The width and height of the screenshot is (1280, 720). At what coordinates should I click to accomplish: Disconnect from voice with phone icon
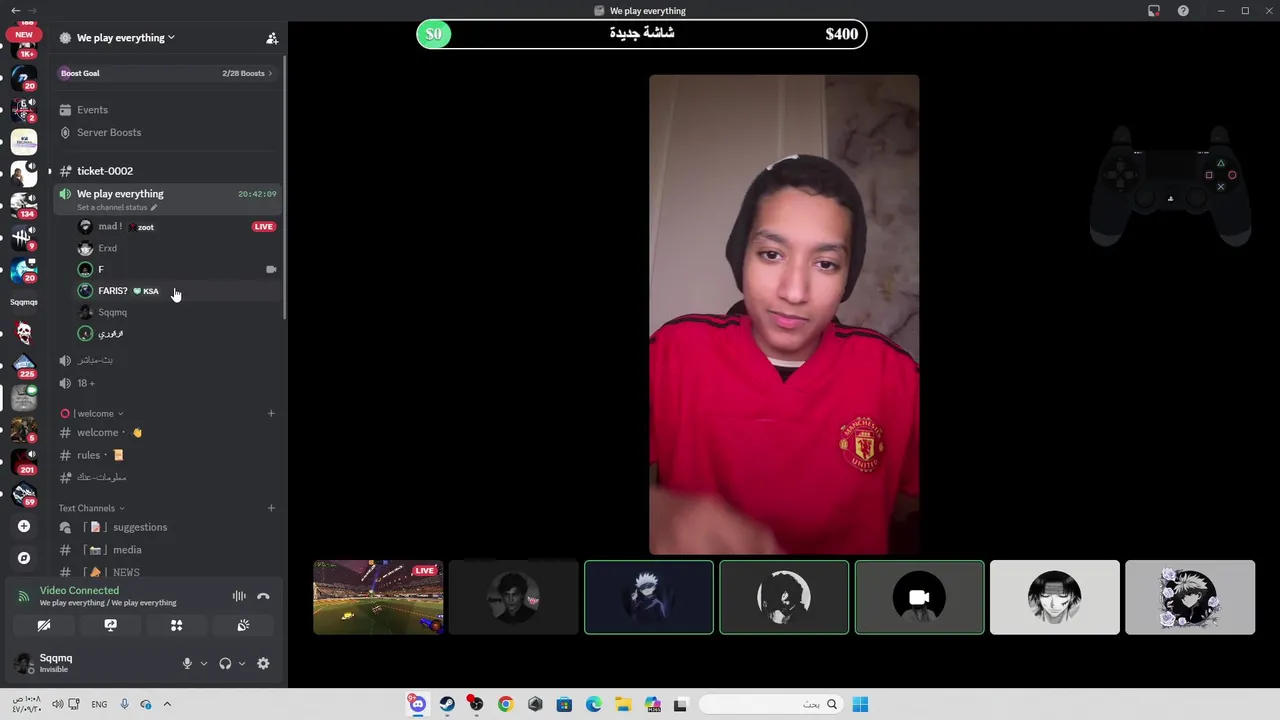click(263, 596)
